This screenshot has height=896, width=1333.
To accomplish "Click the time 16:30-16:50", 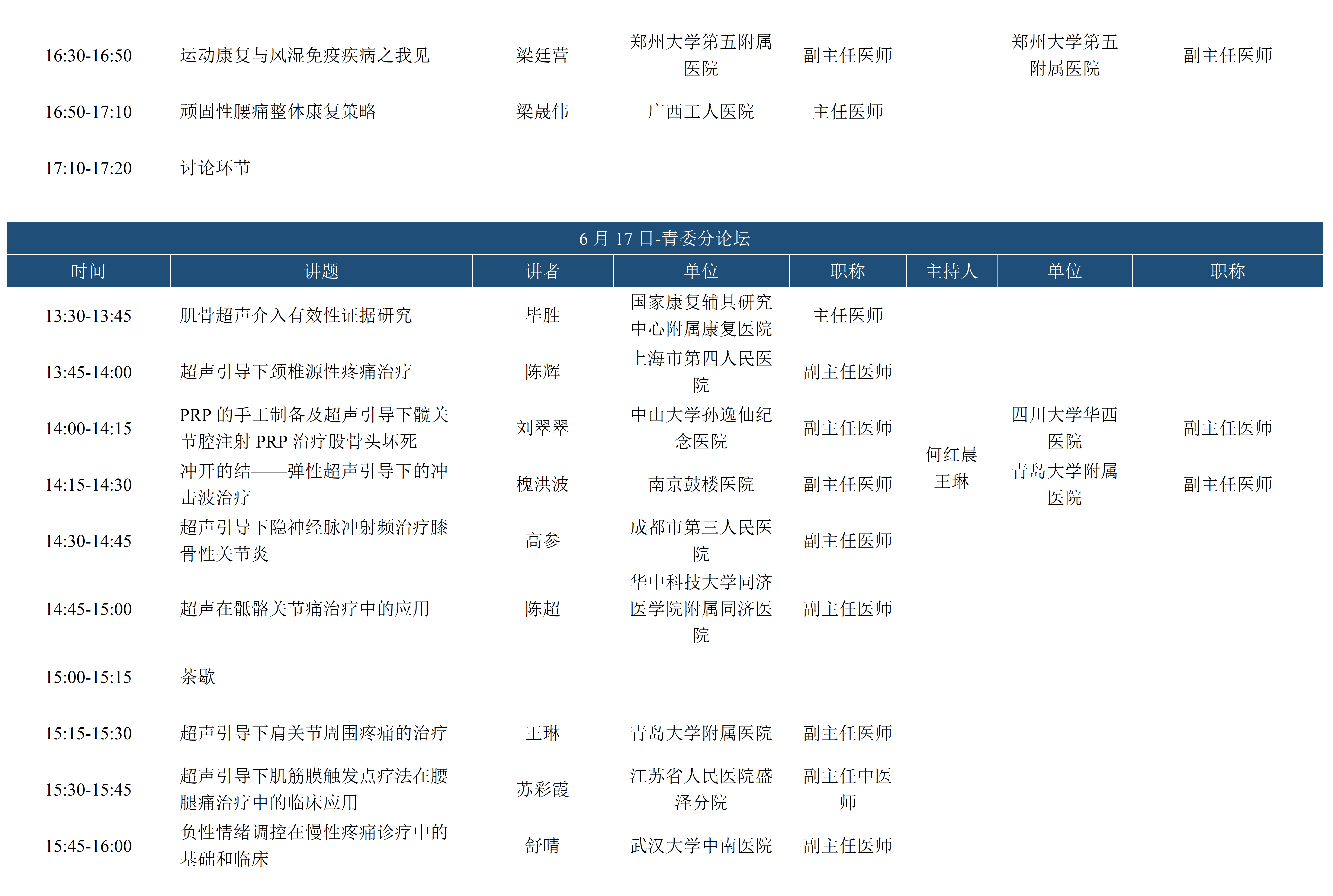I will point(89,55).
